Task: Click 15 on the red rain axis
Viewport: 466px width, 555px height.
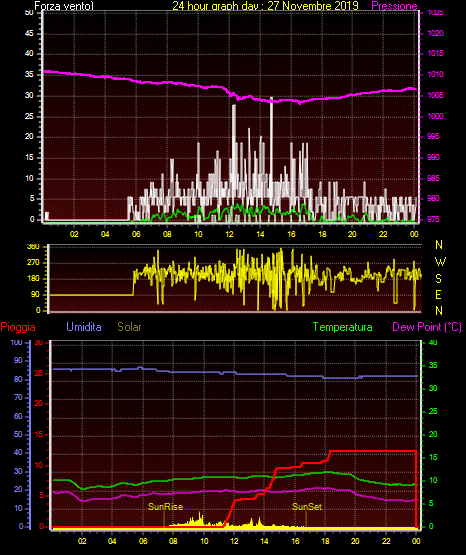Action: (39, 434)
